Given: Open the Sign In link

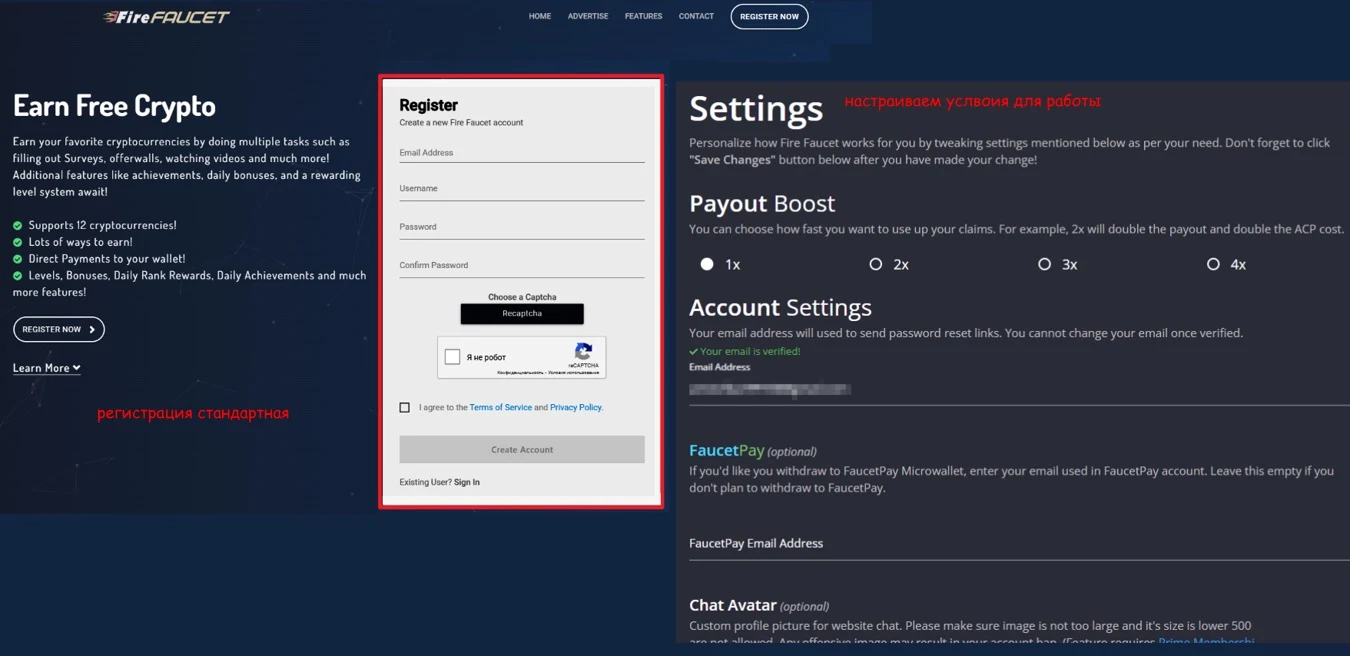Looking at the screenshot, I should coord(467,482).
